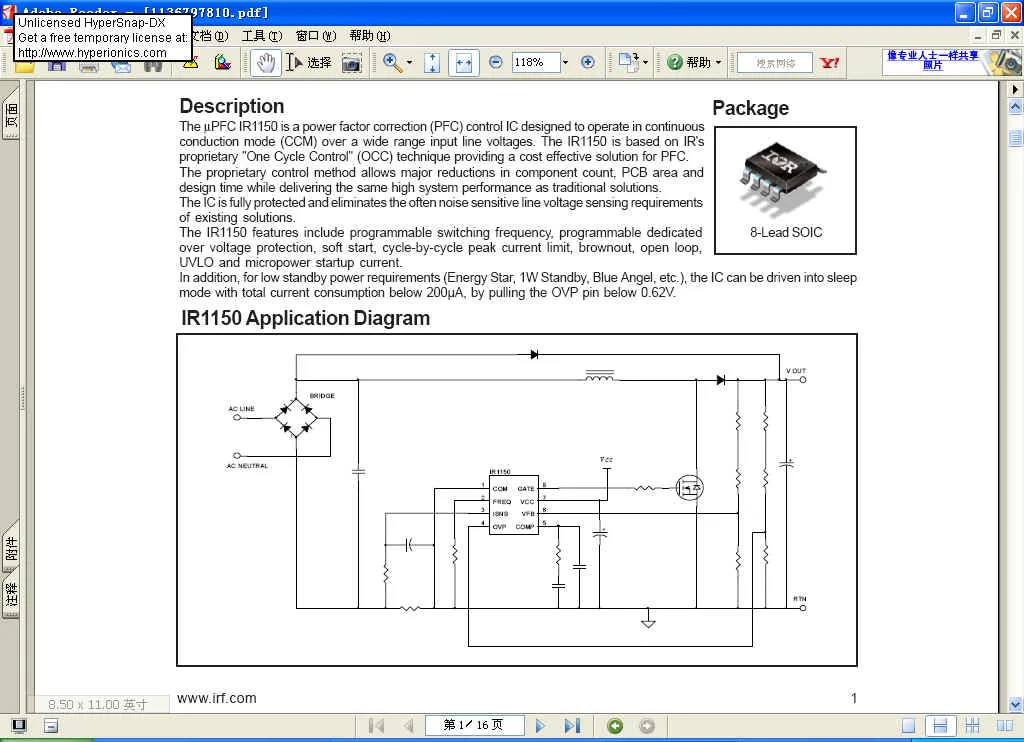
Task: Click the Package heading
Action: pos(750,108)
